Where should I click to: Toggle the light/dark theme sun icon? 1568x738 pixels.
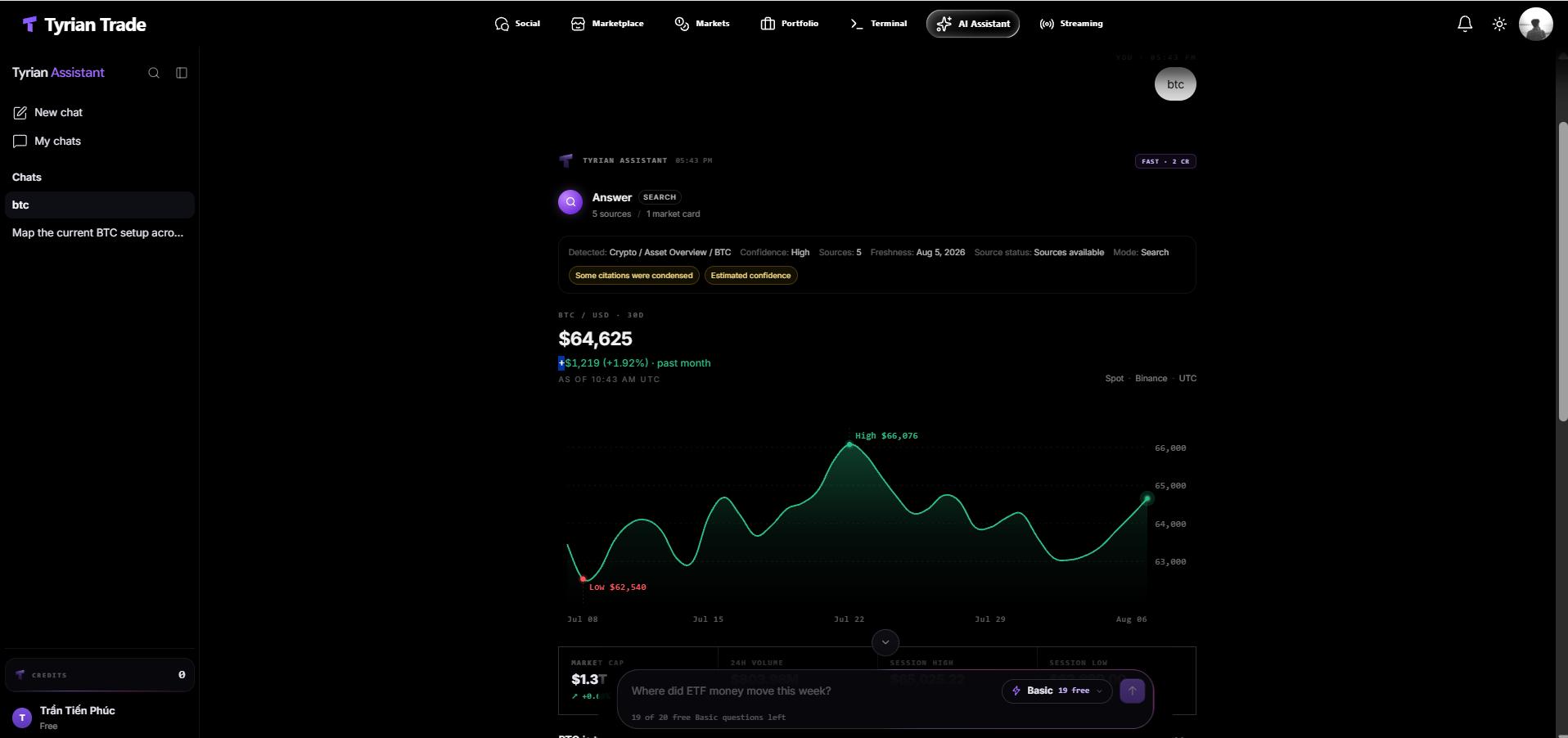pyautogui.click(x=1499, y=24)
